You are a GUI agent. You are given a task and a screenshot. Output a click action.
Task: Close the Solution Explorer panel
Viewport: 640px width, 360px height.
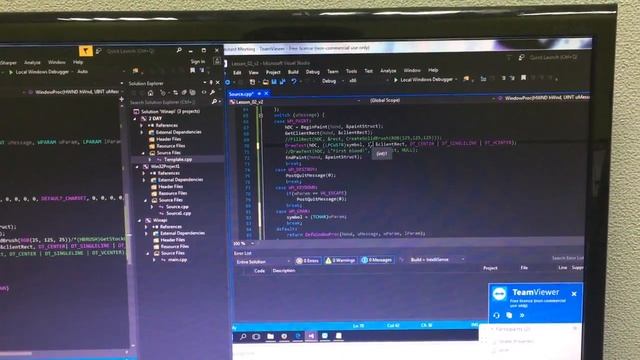coord(218,83)
